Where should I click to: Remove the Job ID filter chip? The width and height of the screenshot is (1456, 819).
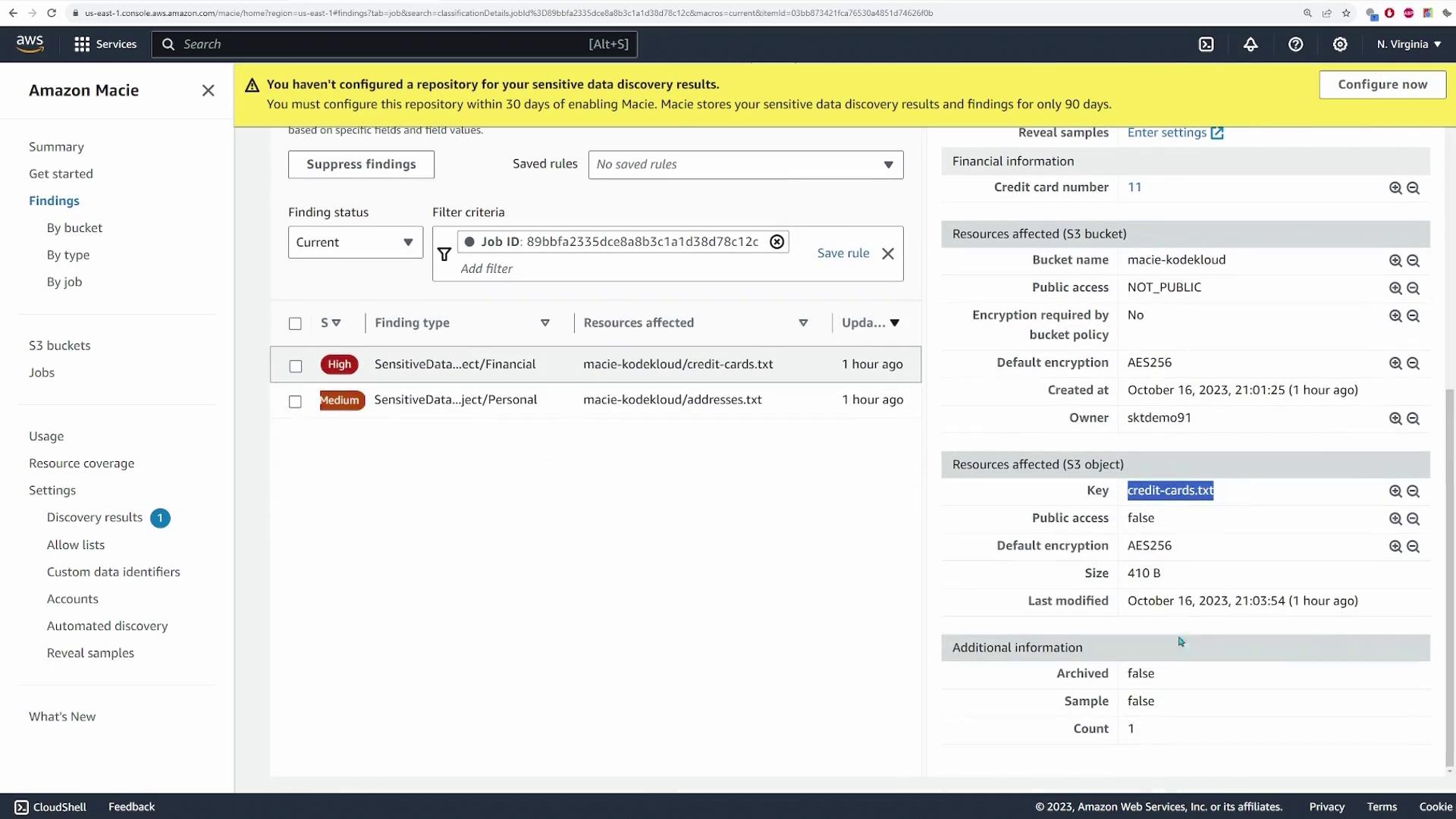(x=777, y=242)
